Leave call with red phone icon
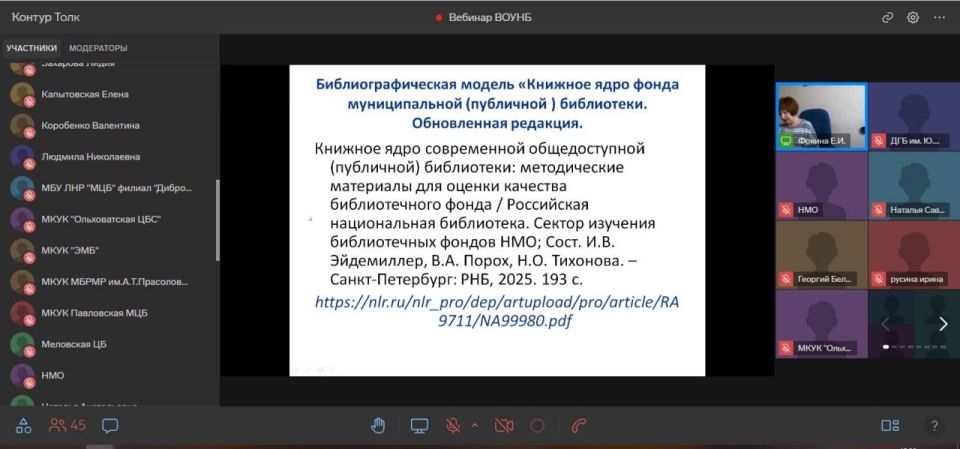Image resolution: width=960 pixels, height=449 pixels. (x=579, y=426)
